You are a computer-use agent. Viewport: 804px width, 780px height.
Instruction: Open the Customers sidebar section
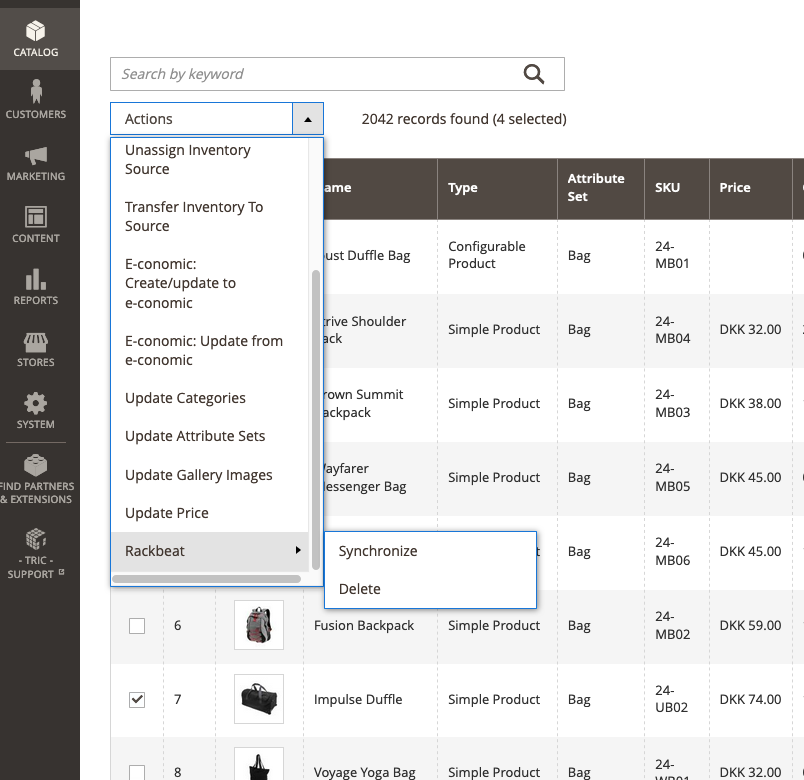[x=36, y=101]
